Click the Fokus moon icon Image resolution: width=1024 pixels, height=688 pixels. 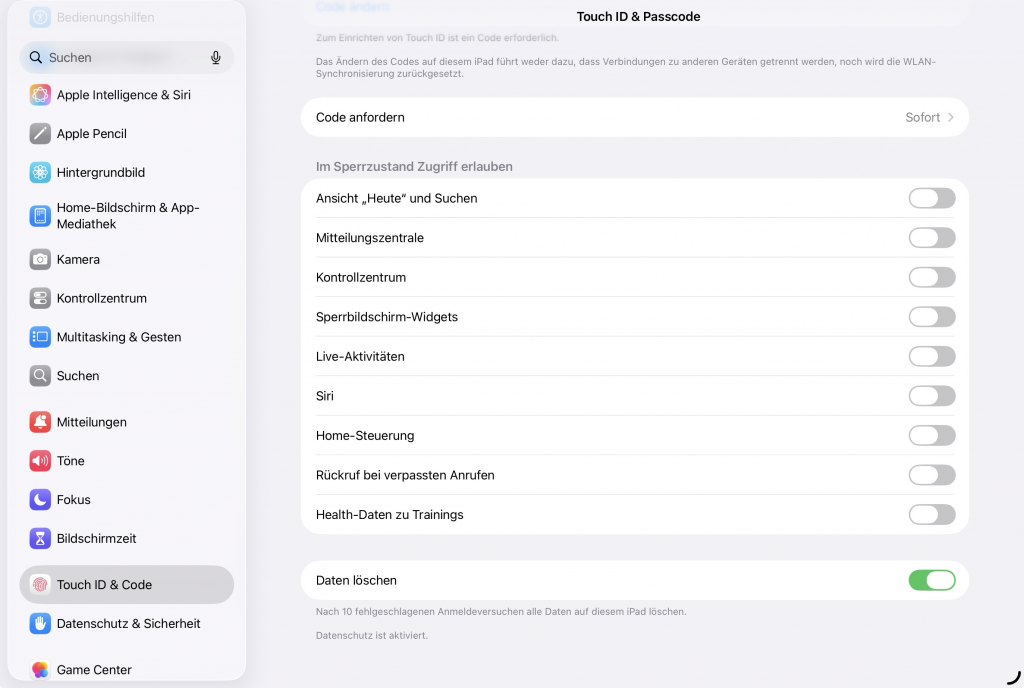click(40, 500)
